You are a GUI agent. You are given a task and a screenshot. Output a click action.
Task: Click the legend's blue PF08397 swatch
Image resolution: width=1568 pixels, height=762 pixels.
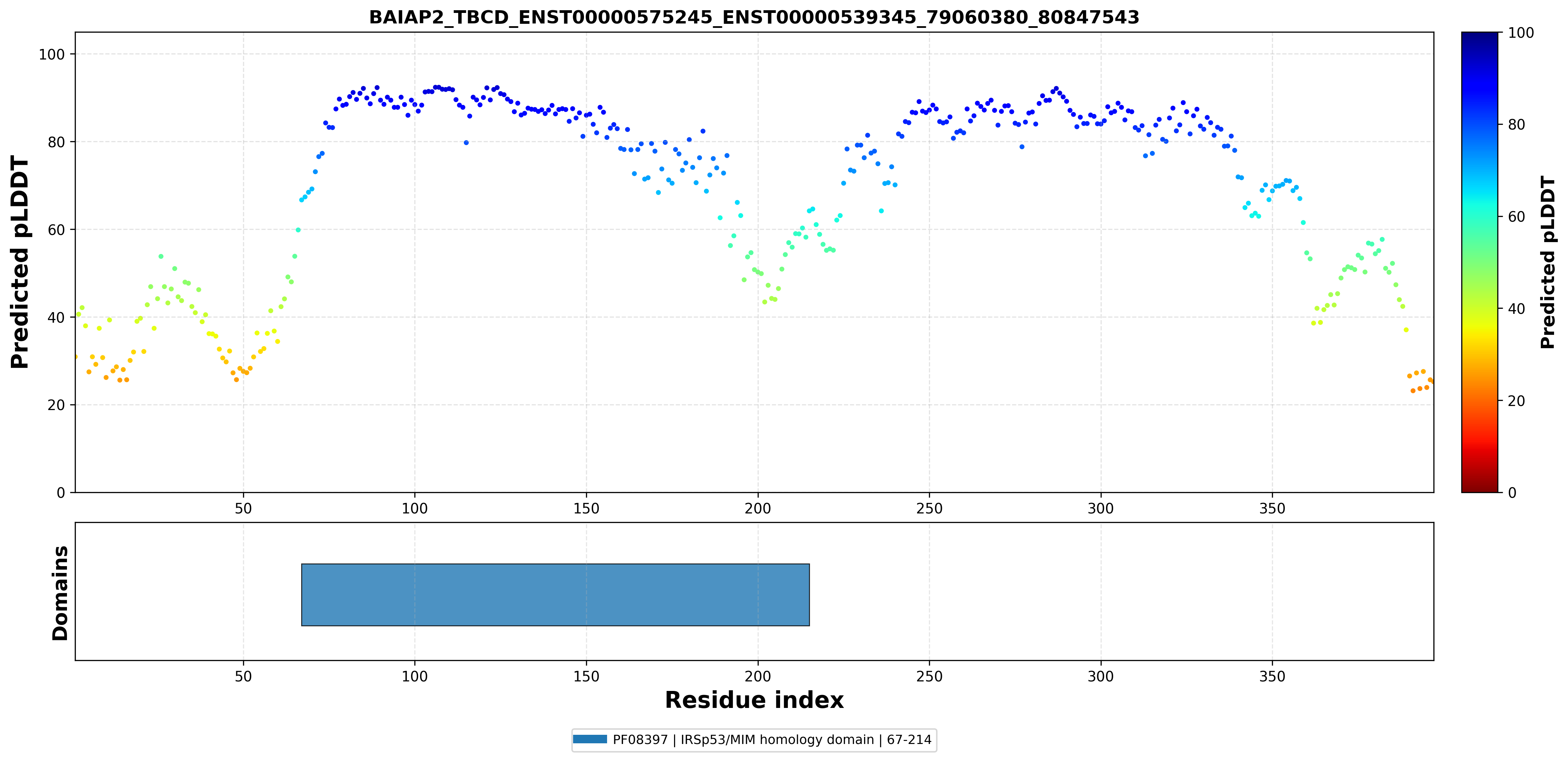(590, 739)
